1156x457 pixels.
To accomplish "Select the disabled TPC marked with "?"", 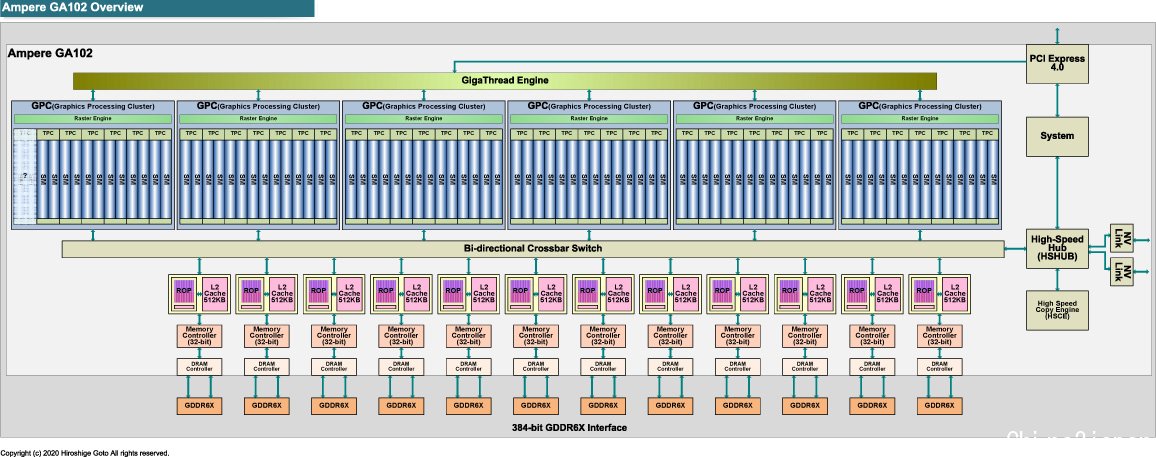I will [x=25, y=175].
